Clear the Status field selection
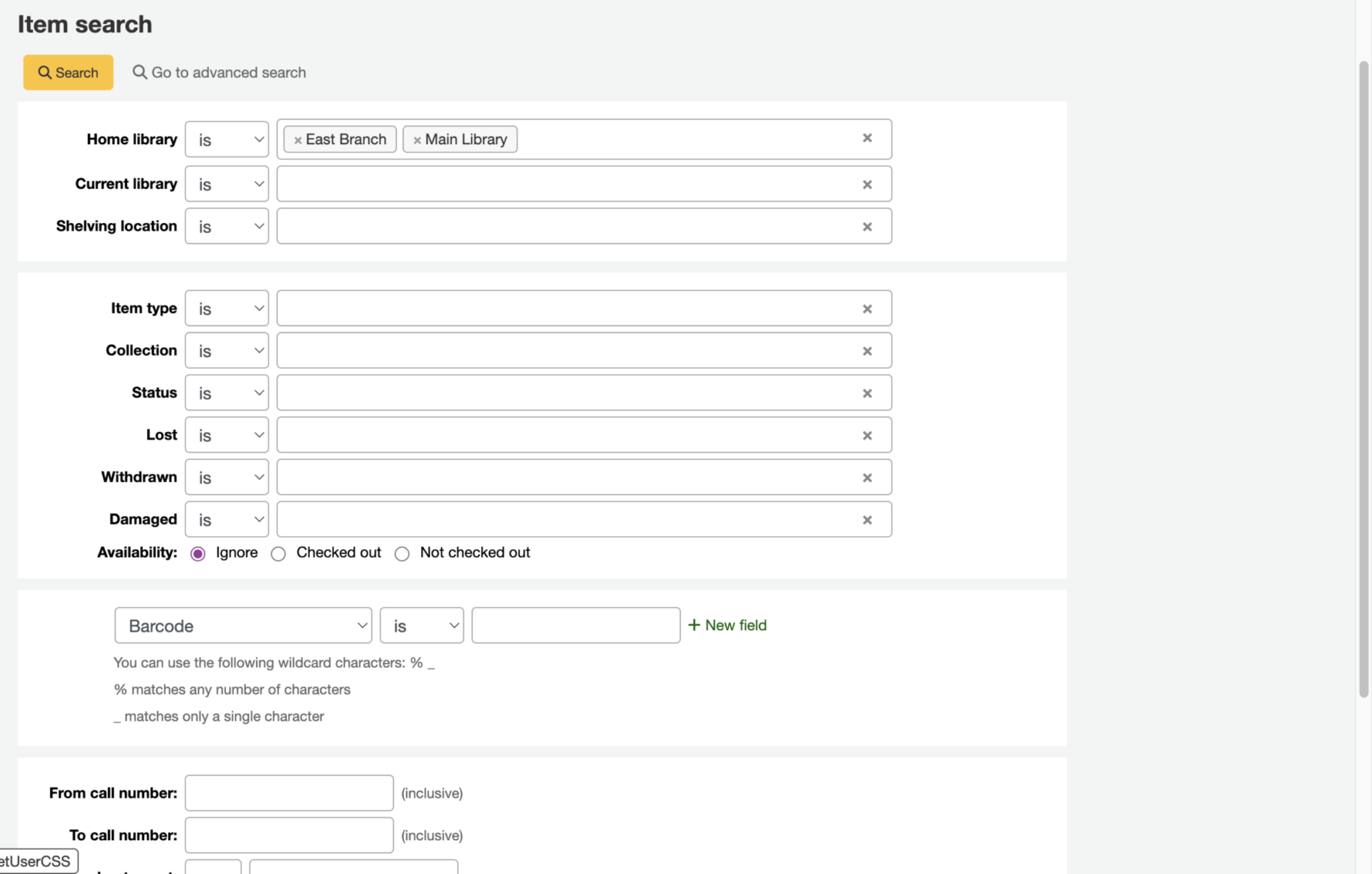Screen dimensions: 1372x874 tap(867, 394)
